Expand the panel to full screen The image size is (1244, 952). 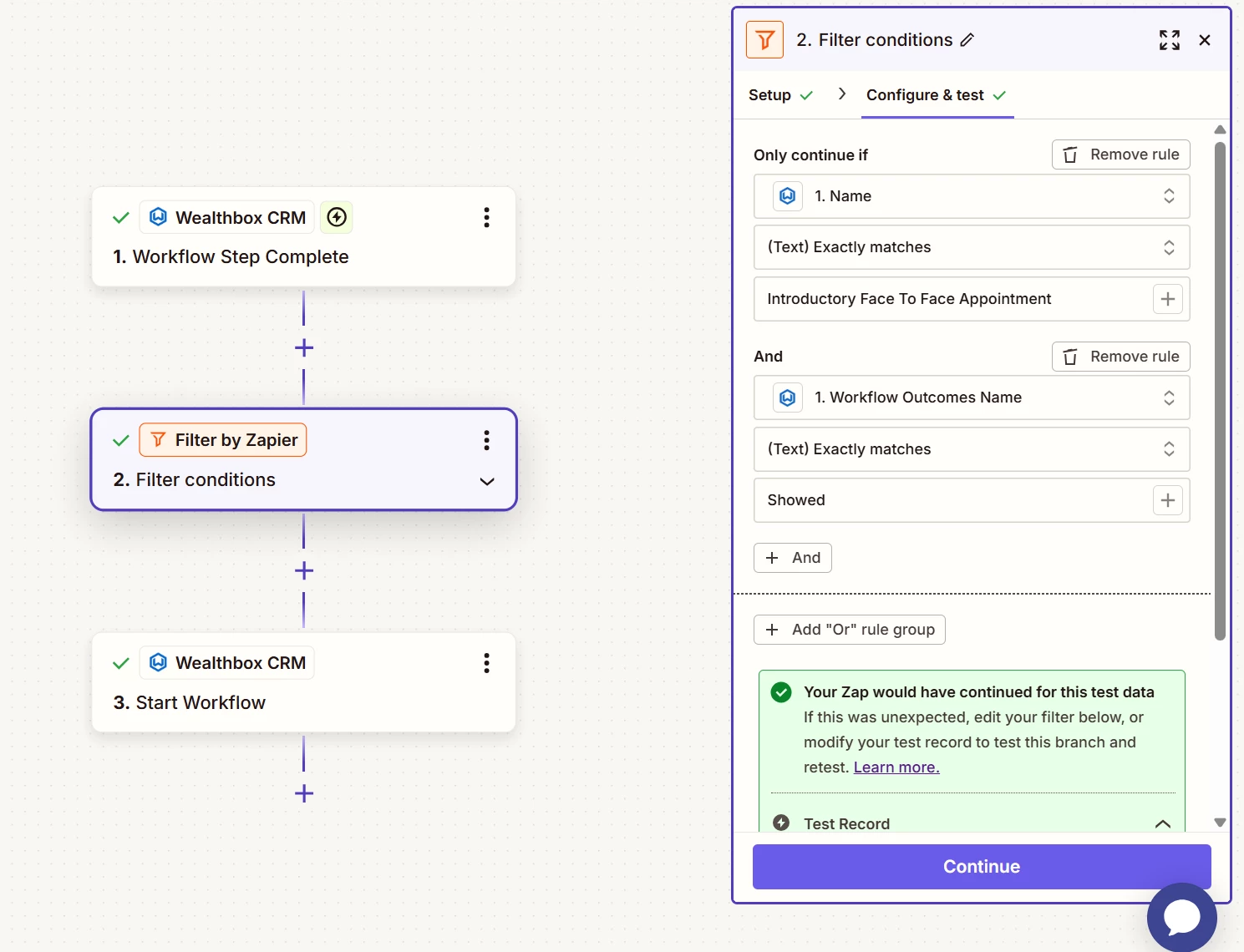[1170, 40]
